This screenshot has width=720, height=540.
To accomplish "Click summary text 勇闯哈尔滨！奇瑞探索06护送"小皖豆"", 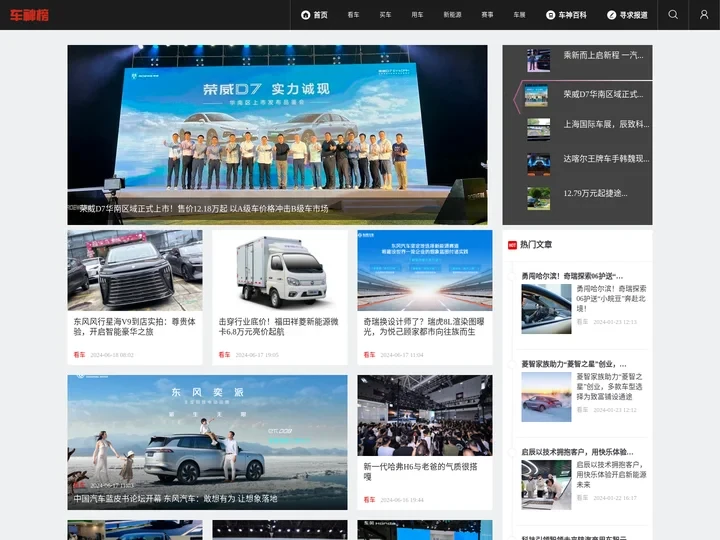I will (611, 298).
